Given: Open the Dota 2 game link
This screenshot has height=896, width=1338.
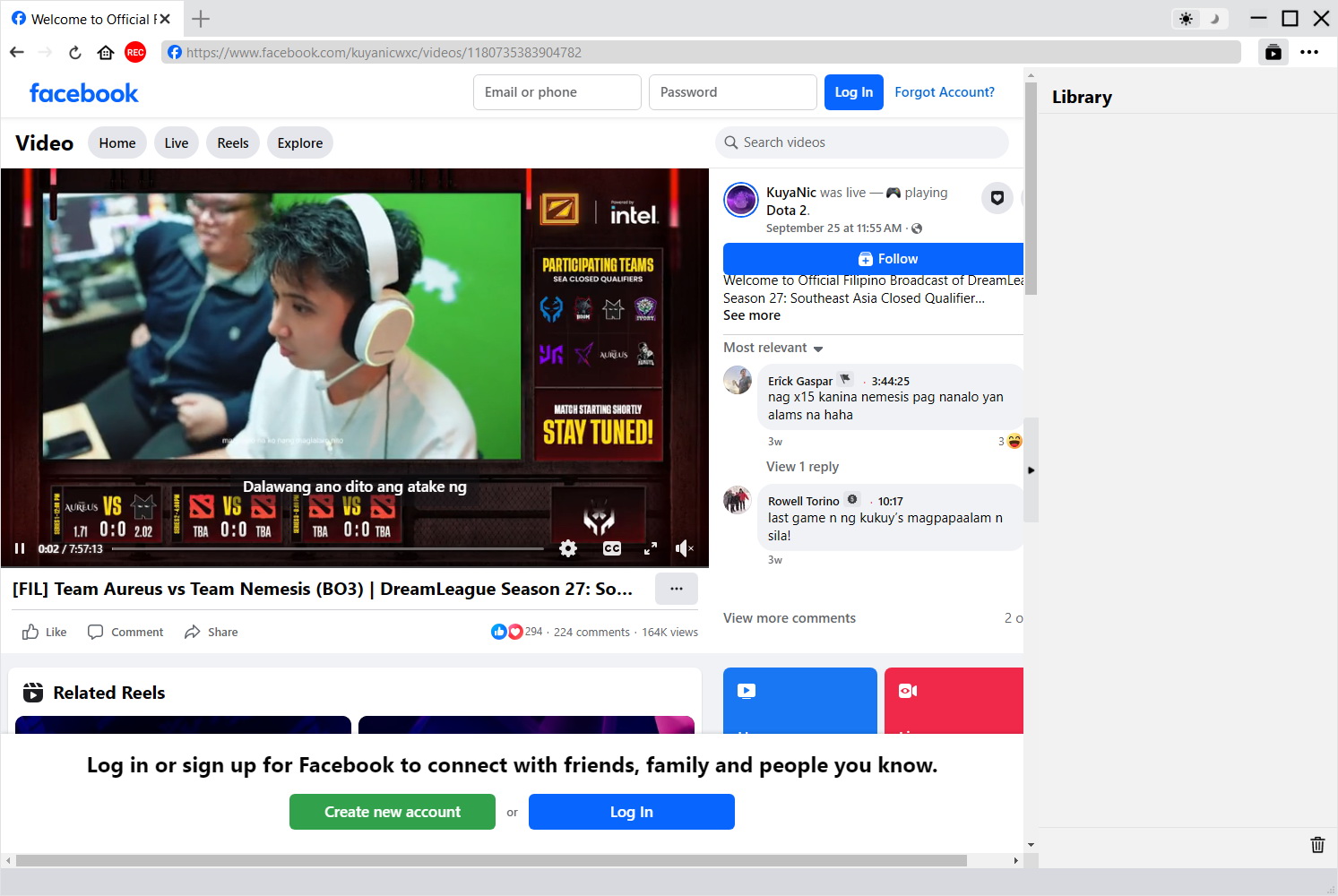Looking at the screenshot, I should pos(787,211).
